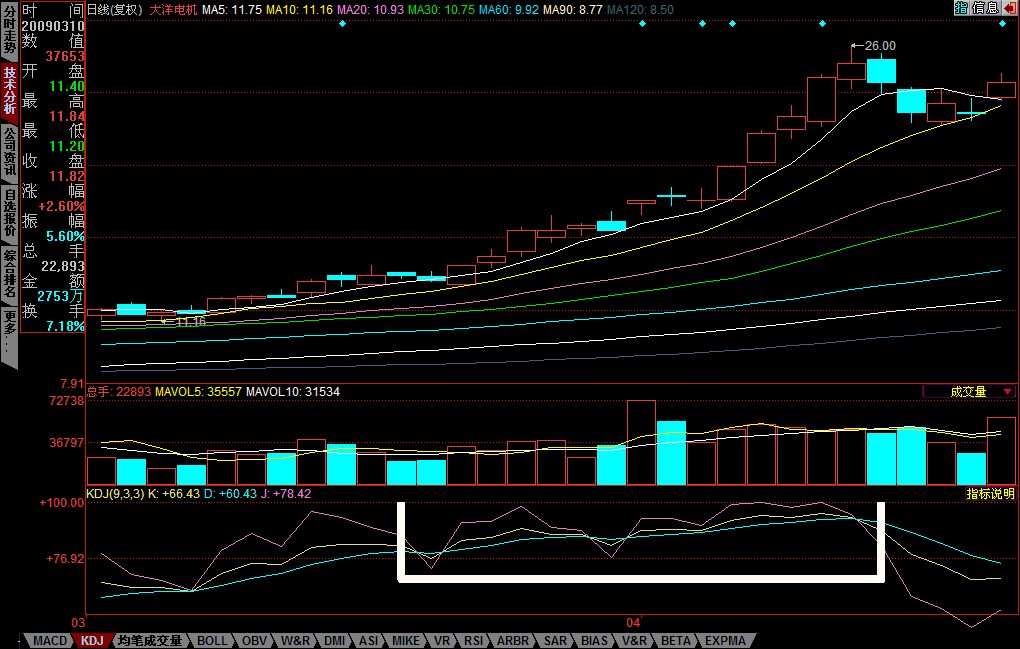
Task: Click the 指 indicator icon at top right
Action: [x=960, y=8]
